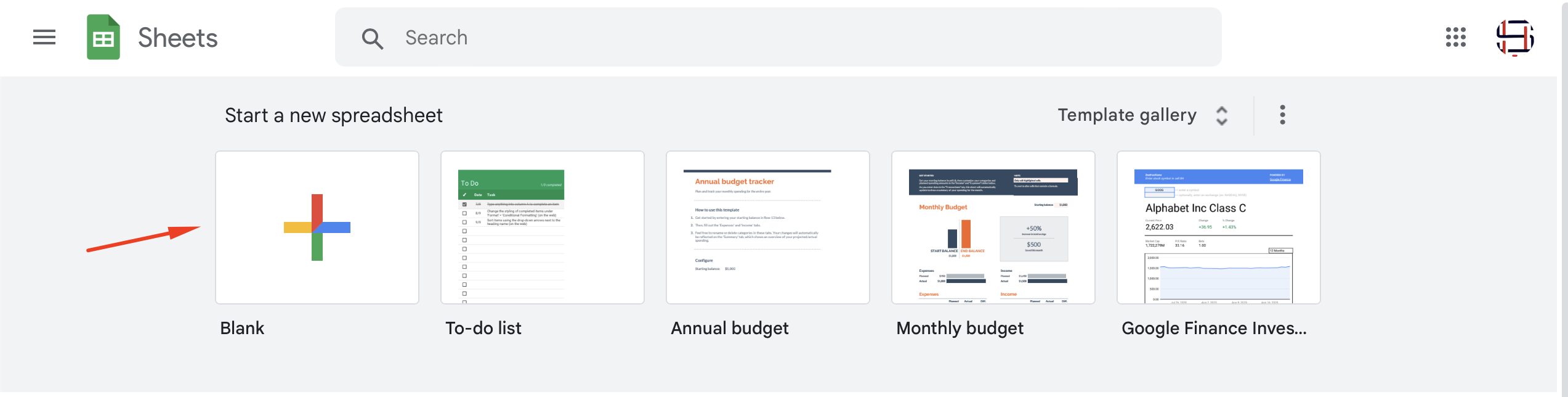Expand Template gallery with the up-down arrows
1568x397 pixels.
point(1222,115)
